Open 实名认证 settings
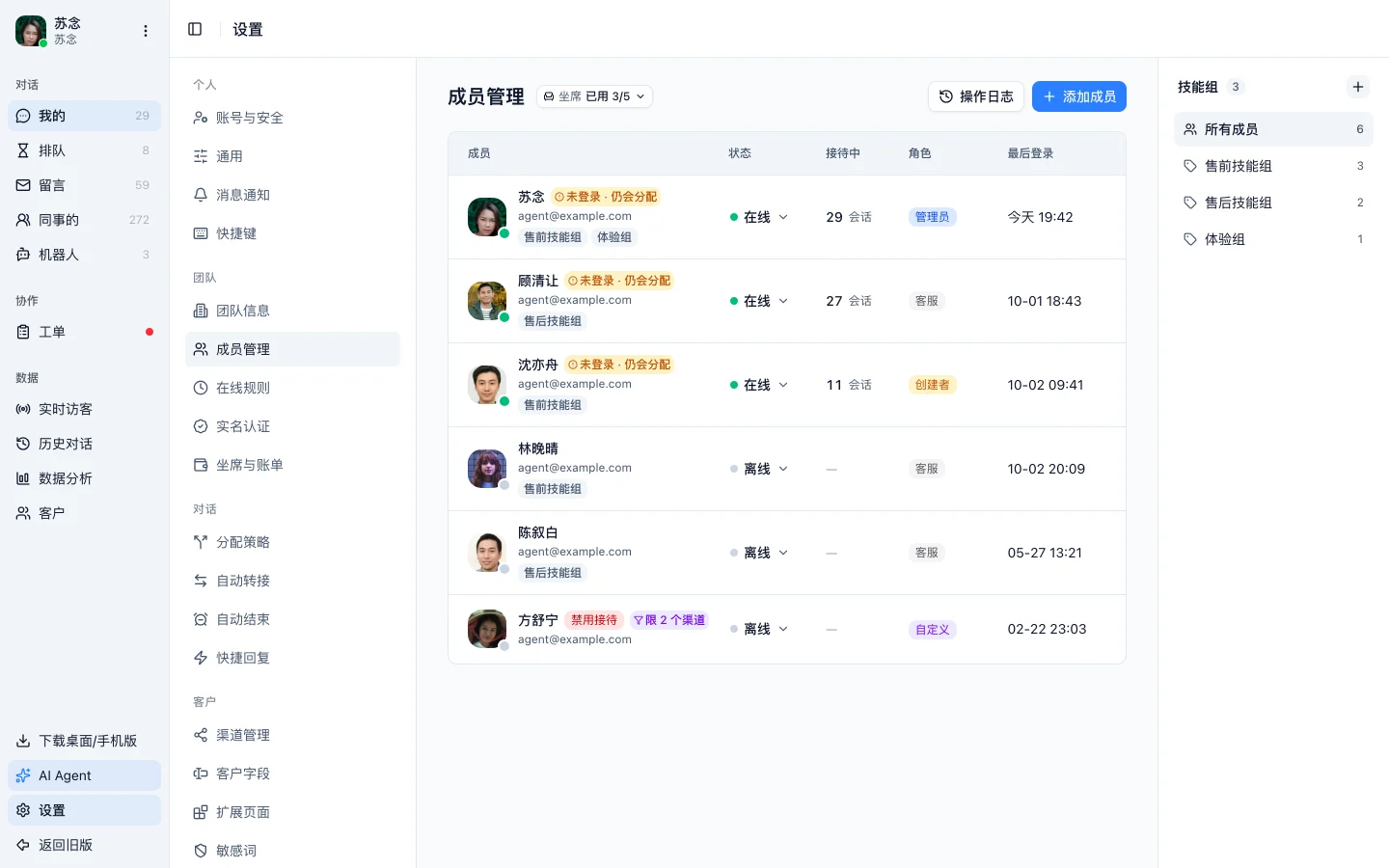Image resolution: width=1389 pixels, height=868 pixels. coord(292,426)
